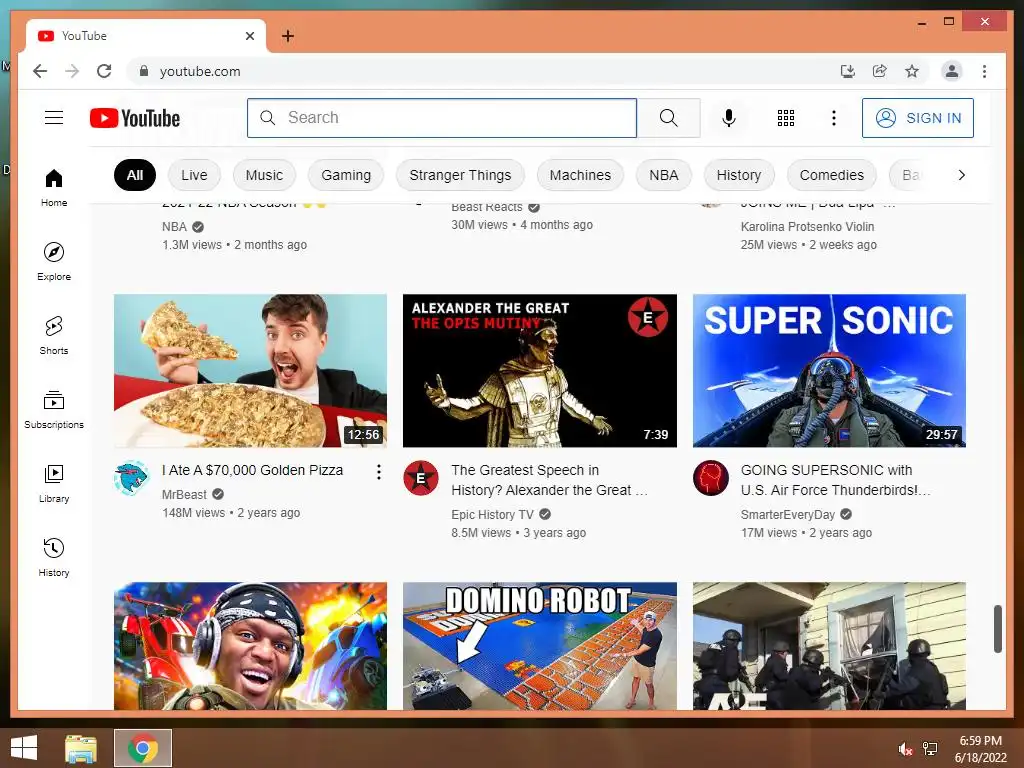1024x768 pixels.
Task: Reload the page
Action: (x=104, y=71)
